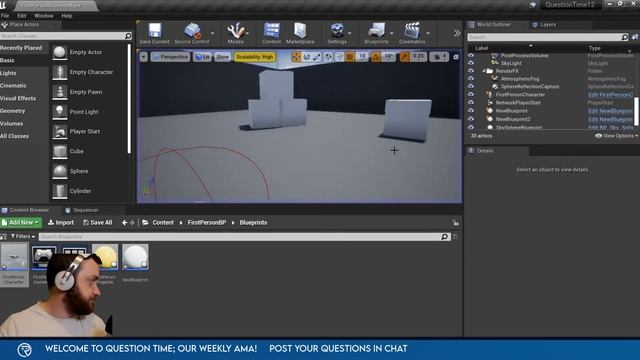Viewport: 640px width, 360px height.
Task: Open the Cinematics toolbar icon
Action: click(412, 33)
